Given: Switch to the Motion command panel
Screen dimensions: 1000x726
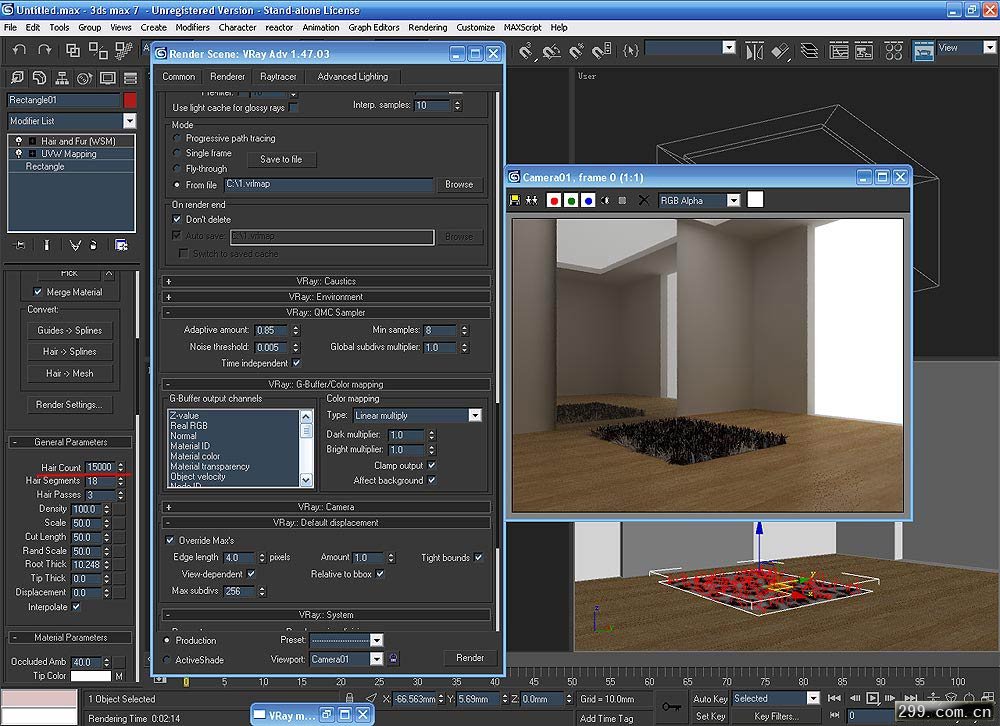Looking at the screenshot, I should [x=84, y=78].
